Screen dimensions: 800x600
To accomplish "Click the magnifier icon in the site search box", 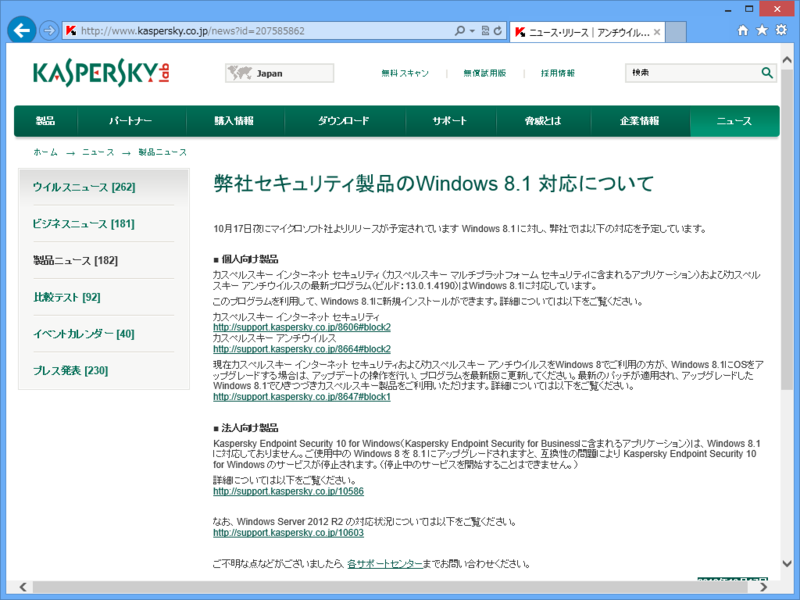I will (766, 72).
